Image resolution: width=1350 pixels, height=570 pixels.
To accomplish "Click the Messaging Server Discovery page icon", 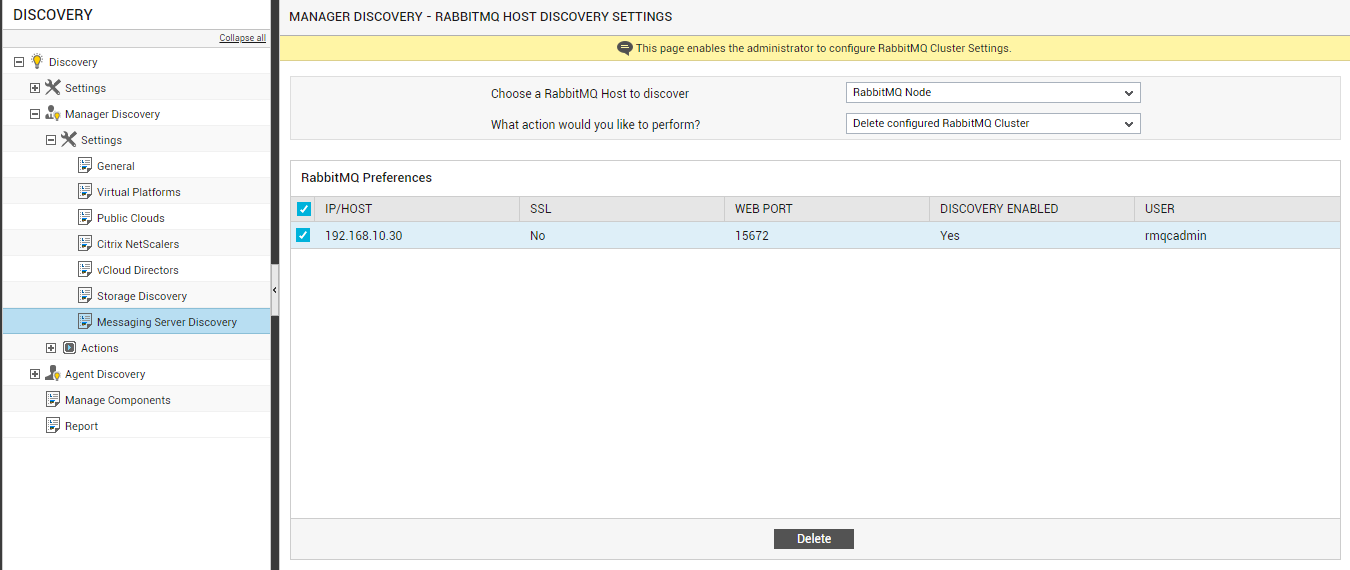I will (x=85, y=321).
